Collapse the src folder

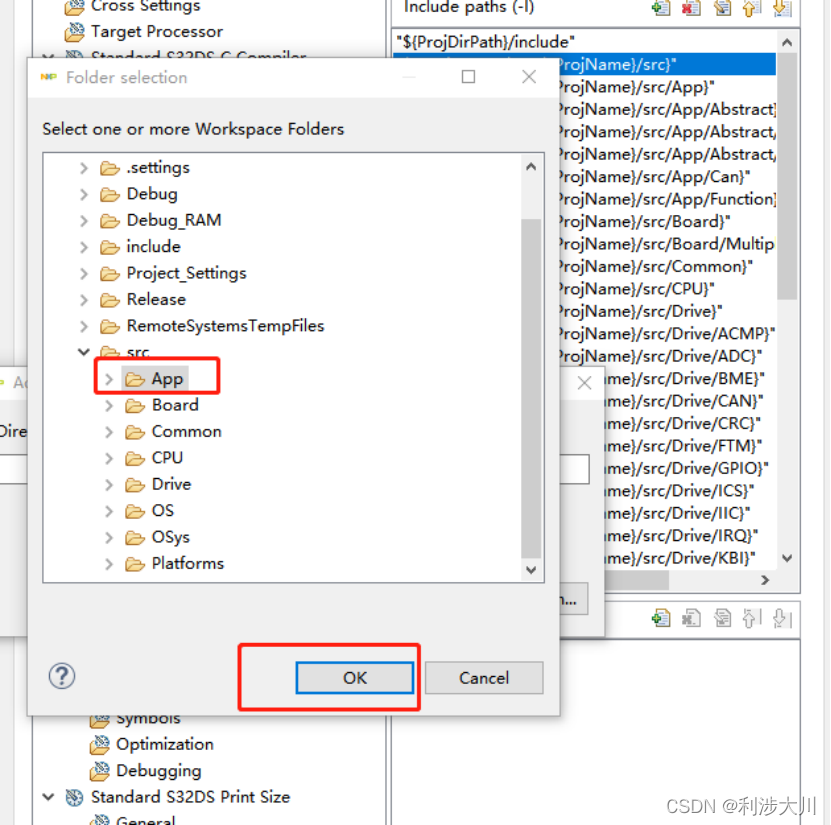coord(84,352)
